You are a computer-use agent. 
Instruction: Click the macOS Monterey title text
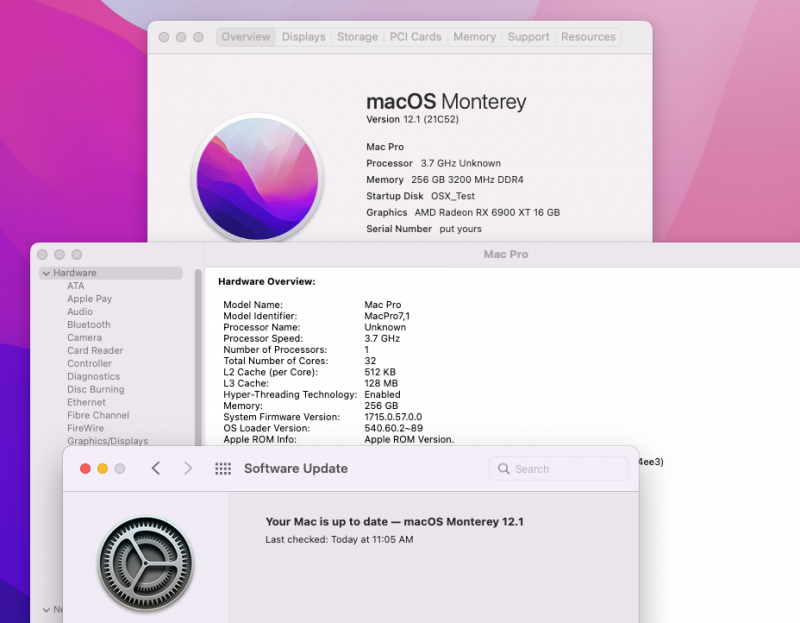coord(446,102)
